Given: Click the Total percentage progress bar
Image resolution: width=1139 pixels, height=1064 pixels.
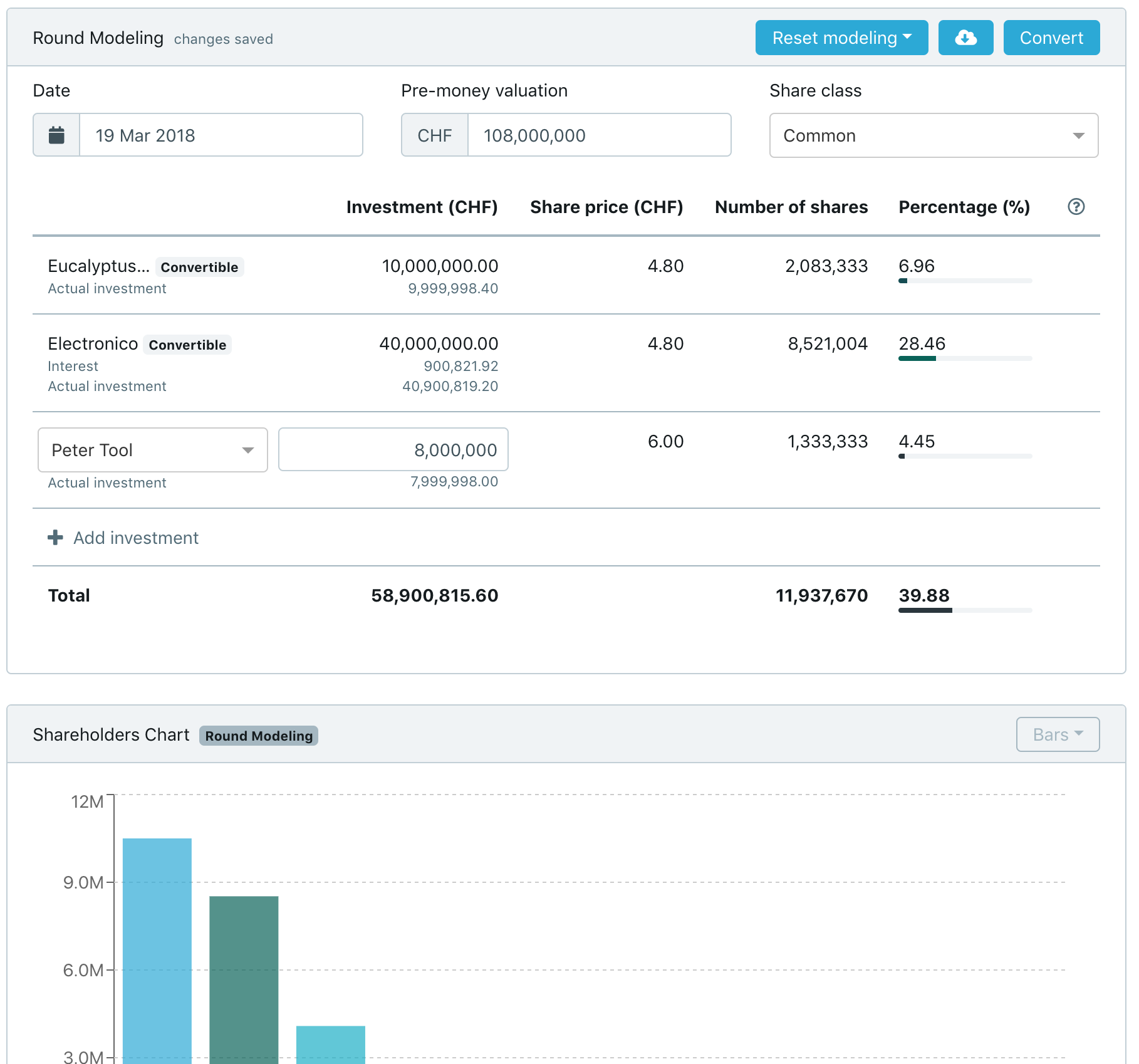Looking at the screenshot, I should tap(964, 610).
